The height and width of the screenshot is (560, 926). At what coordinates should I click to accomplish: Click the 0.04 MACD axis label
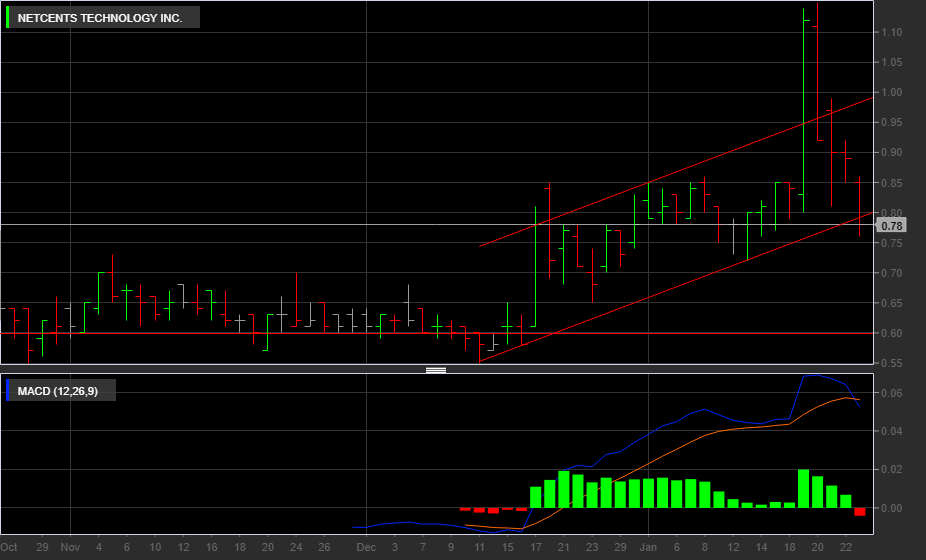tap(892, 431)
